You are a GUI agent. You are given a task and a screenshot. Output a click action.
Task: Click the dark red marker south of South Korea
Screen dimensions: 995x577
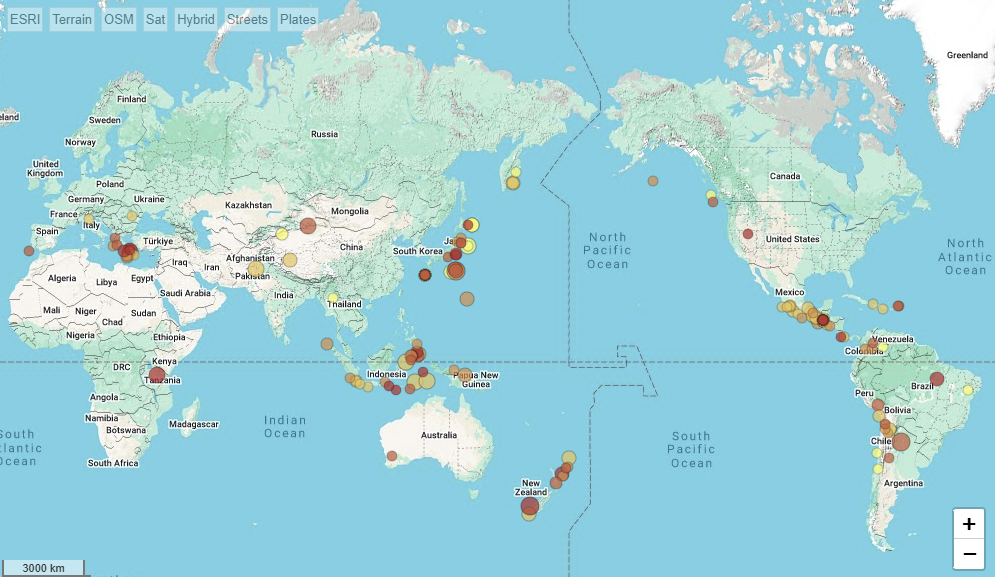click(x=425, y=274)
